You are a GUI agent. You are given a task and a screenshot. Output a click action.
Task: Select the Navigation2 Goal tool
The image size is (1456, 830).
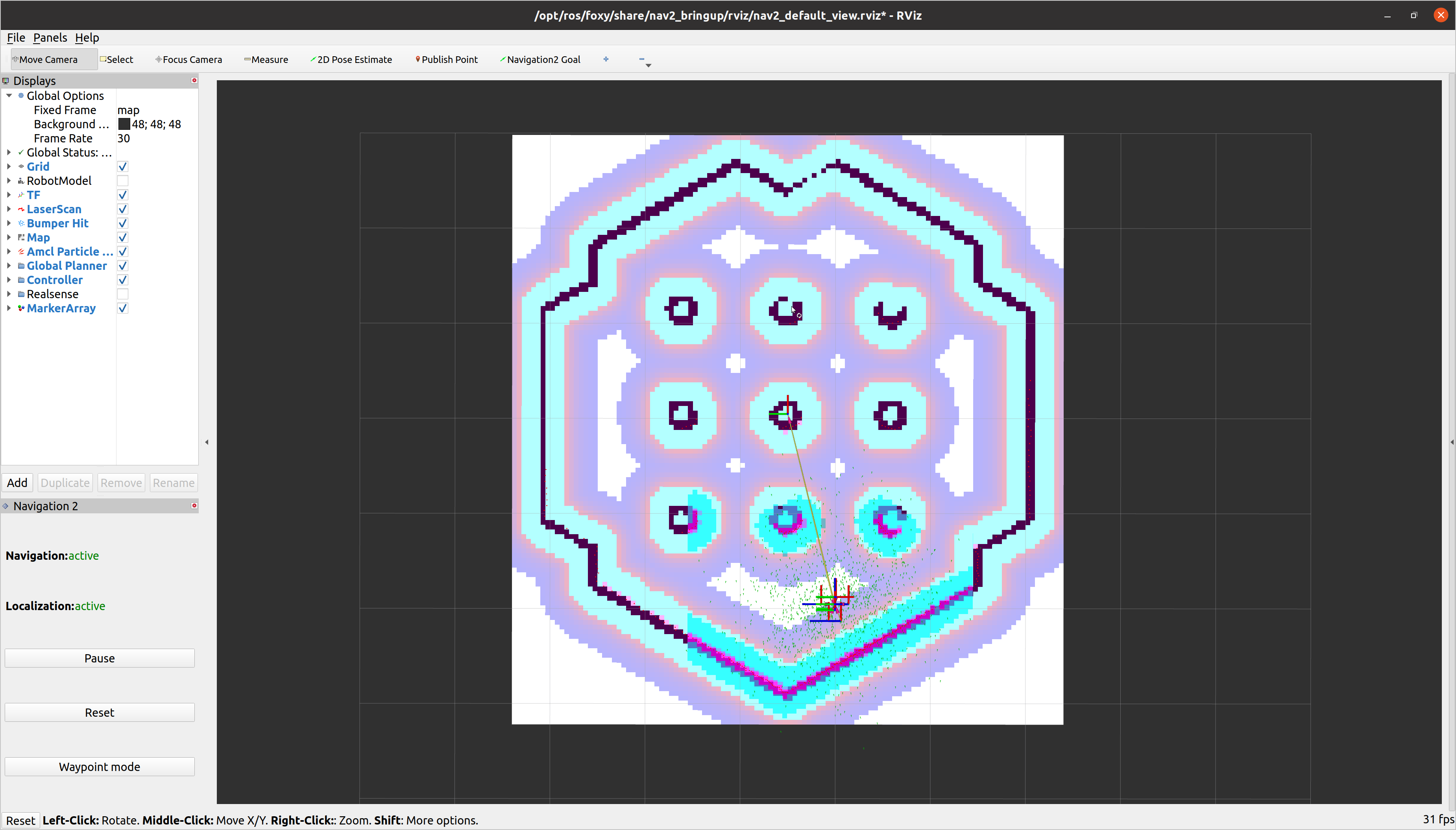pos(540,59)
